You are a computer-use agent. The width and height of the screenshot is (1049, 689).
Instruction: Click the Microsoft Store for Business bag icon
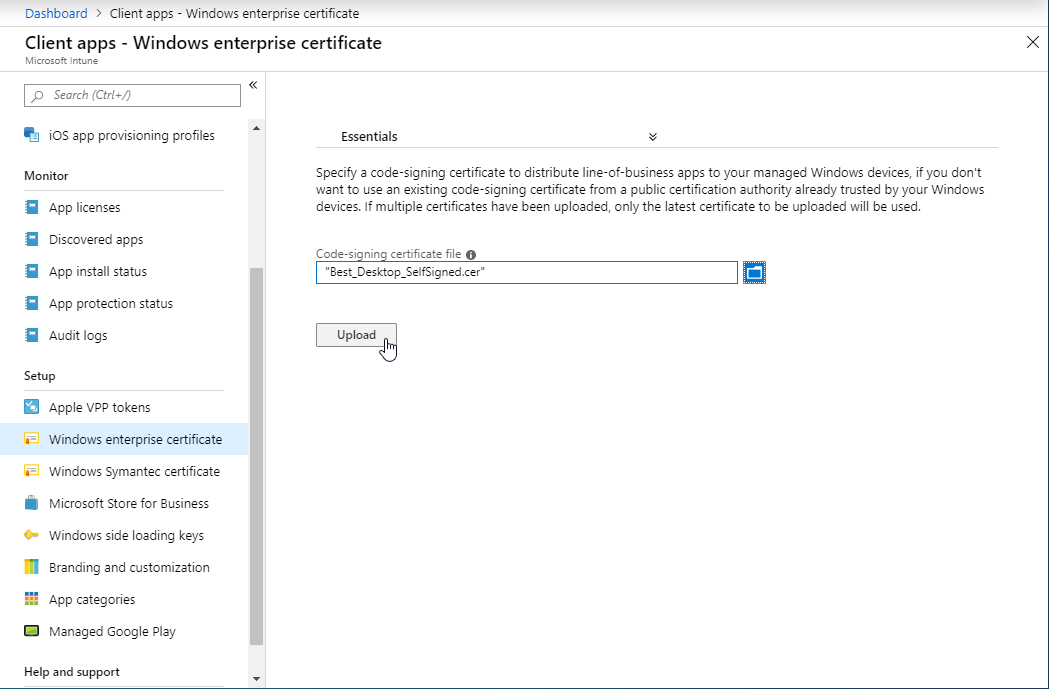[31, 504]
